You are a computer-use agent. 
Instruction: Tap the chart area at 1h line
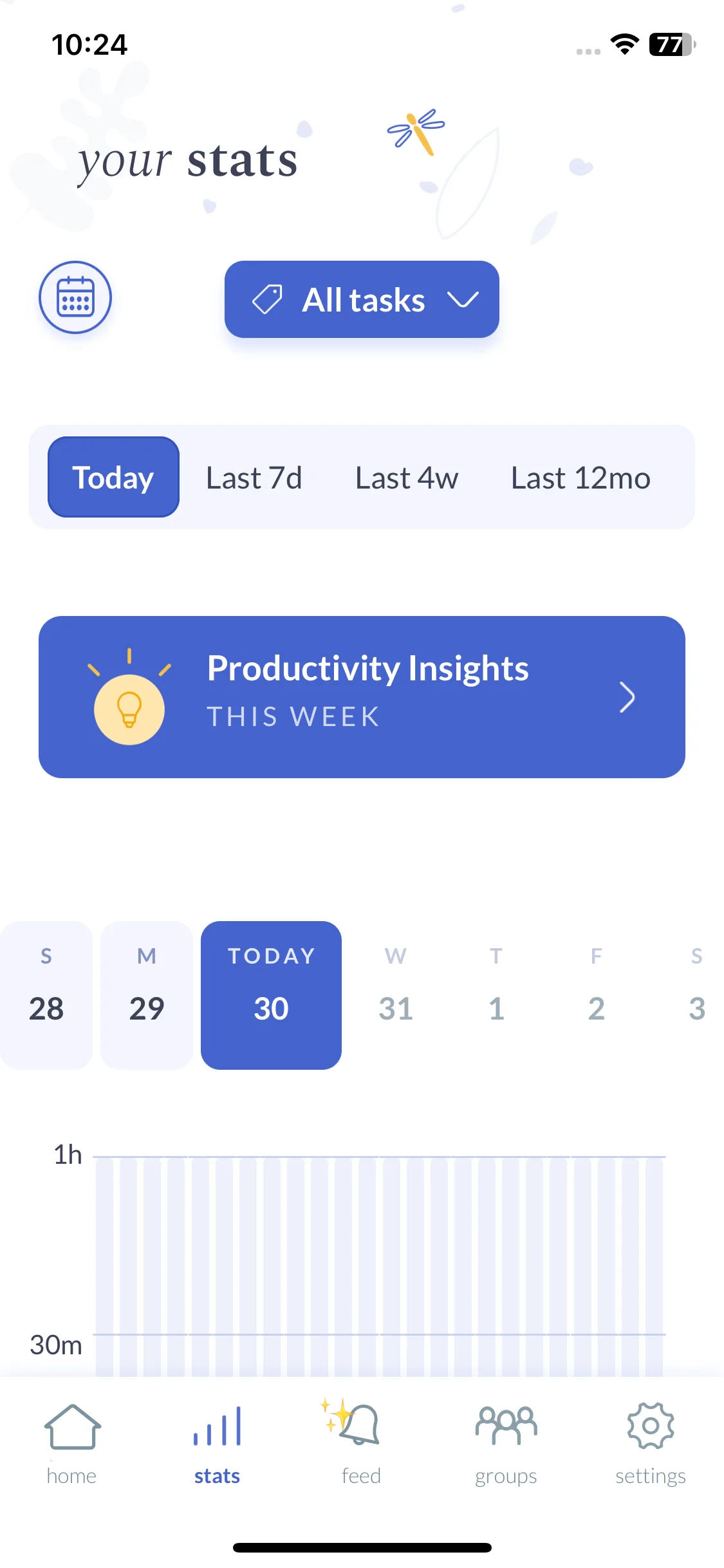coord(380,1157)
